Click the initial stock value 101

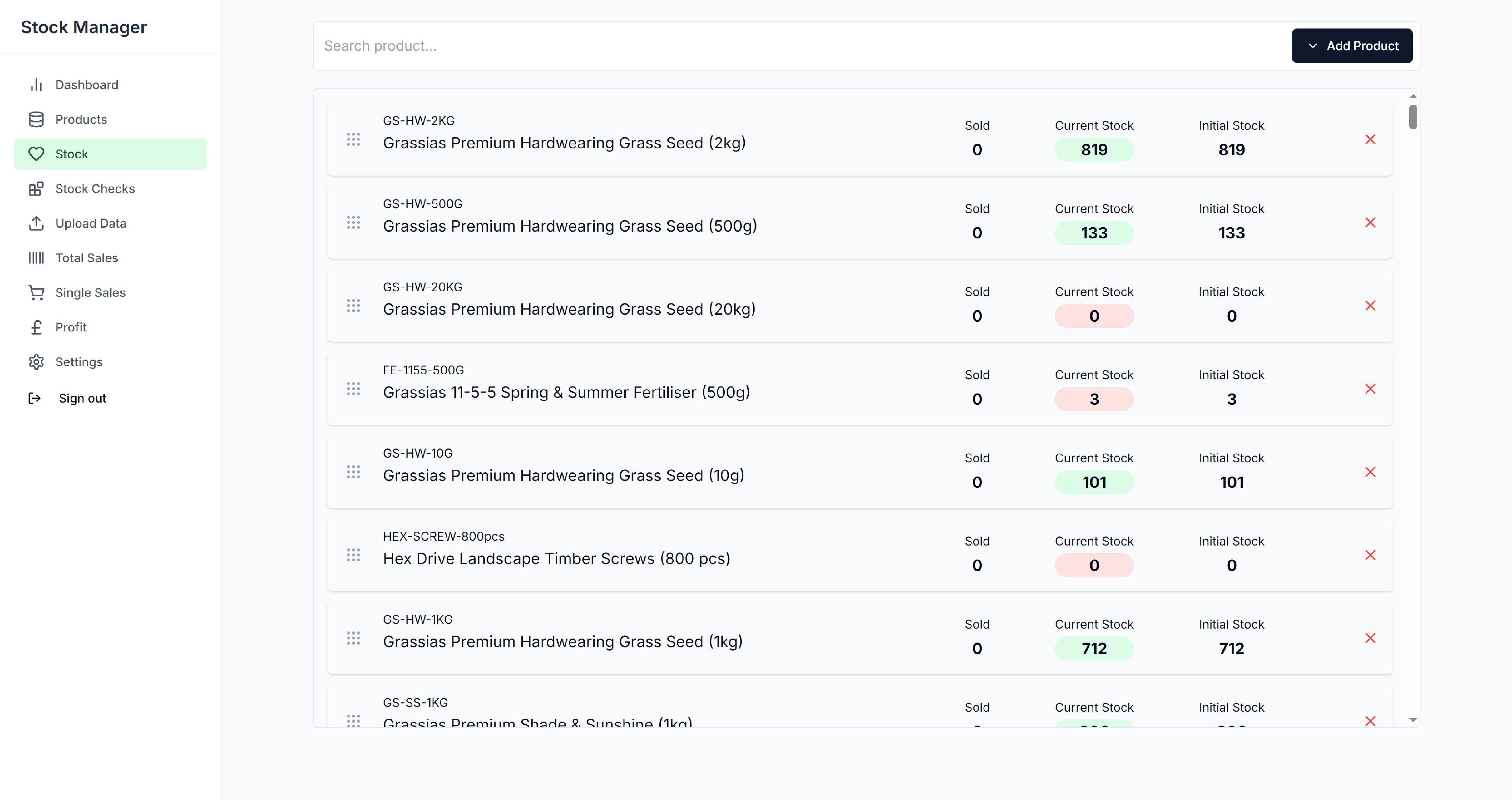pos(1231,482)
